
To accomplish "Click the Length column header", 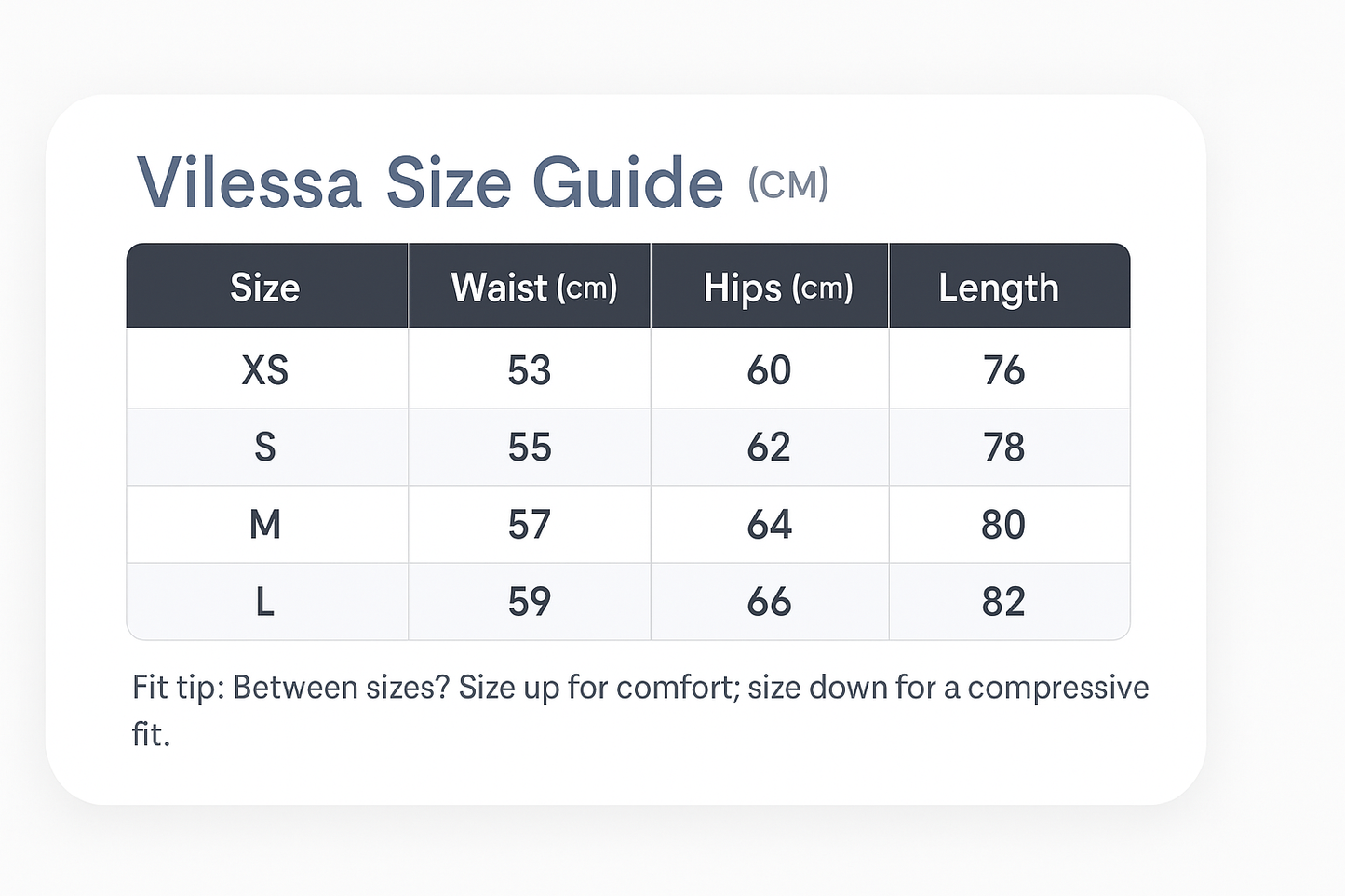I will pyautogui.click(x=998, y=288).
